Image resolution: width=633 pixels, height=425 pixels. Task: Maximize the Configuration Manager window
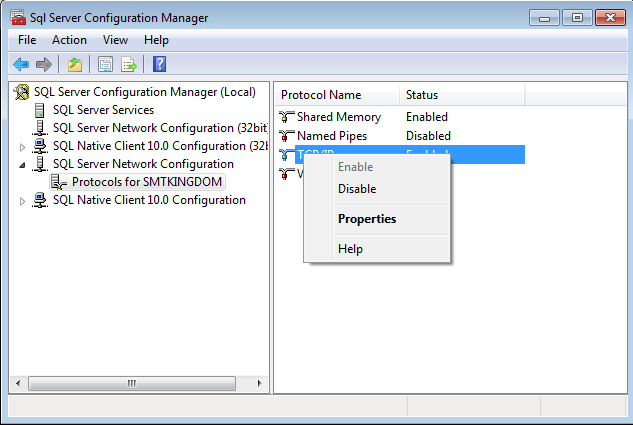pyautogui.click(x=577, y=18)
